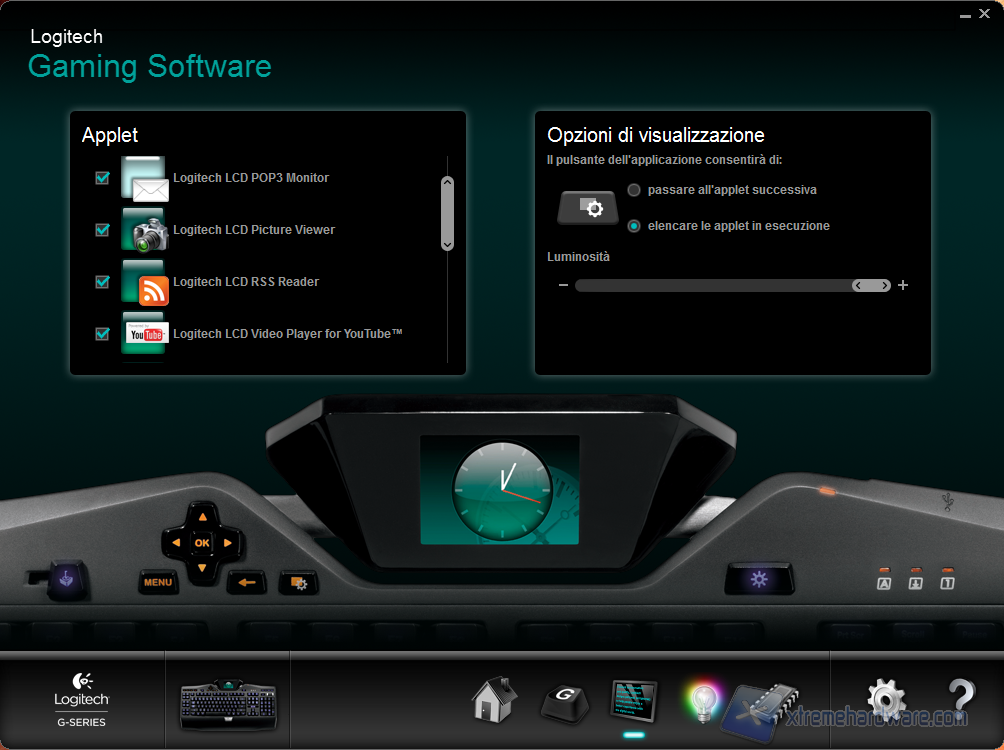Select 'elencare le applet in esecuzione' option

pyautogui.click(x=634, y=226)
